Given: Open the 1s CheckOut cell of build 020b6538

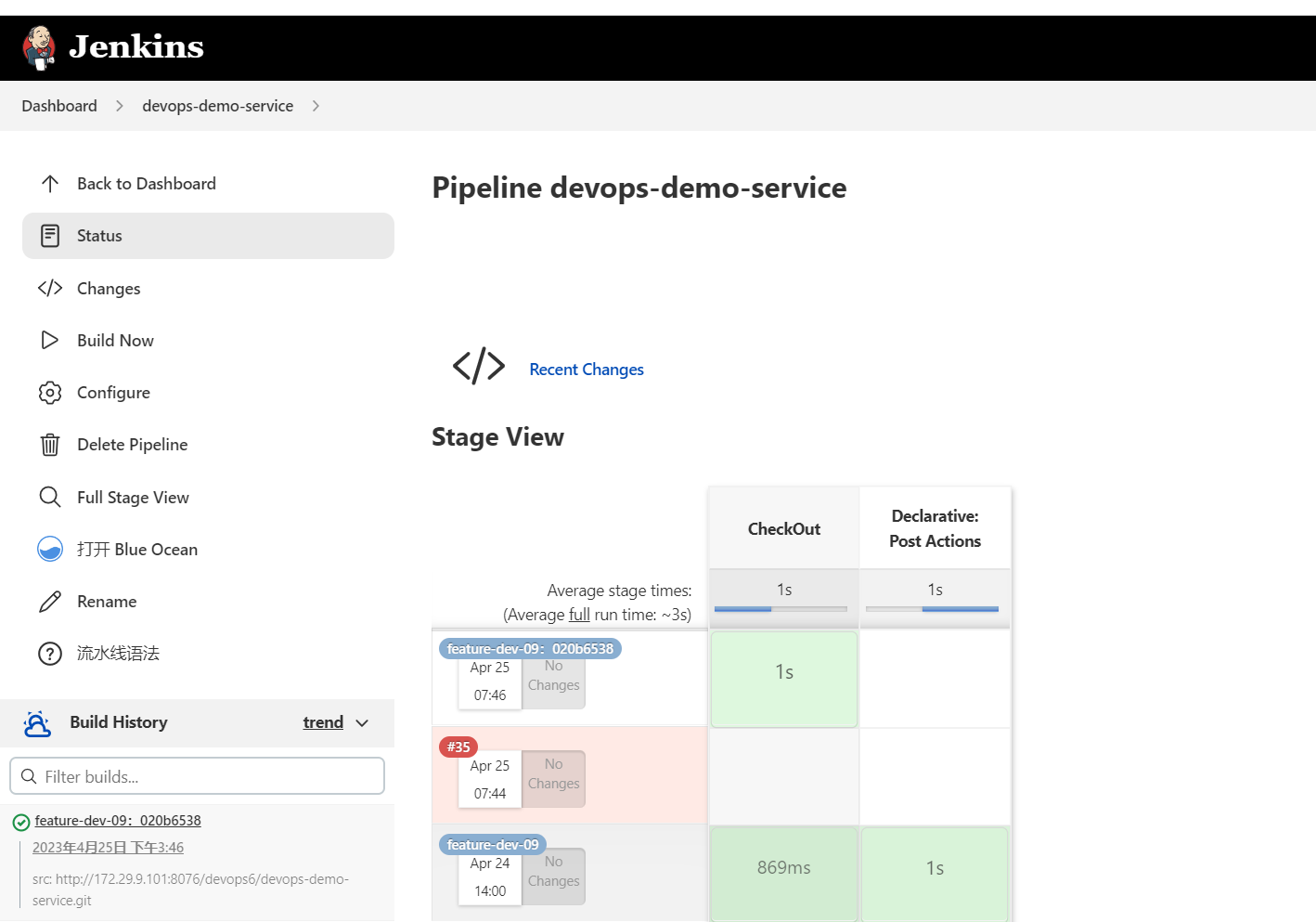Looking at the screenshot, I should (x=784, y=680).
